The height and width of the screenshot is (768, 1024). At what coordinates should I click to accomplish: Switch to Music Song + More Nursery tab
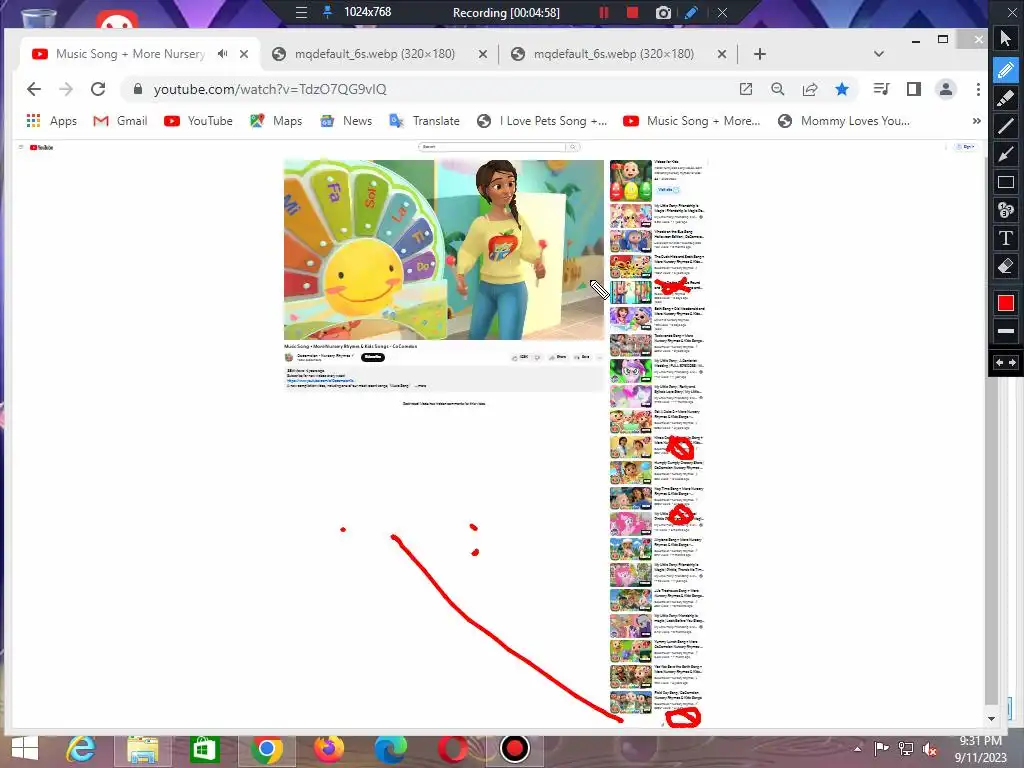pos(131,54)
